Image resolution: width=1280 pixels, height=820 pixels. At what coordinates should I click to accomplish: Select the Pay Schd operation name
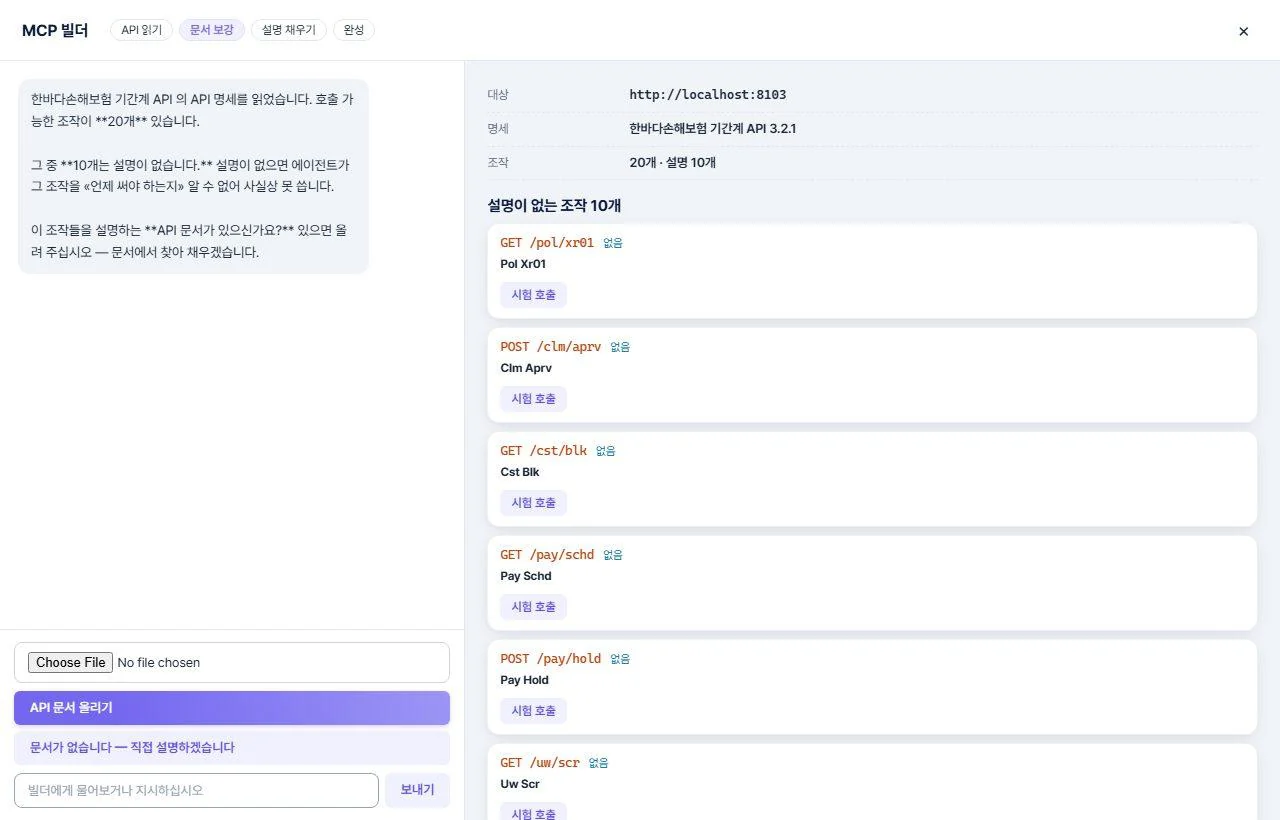tap(526, 577)
